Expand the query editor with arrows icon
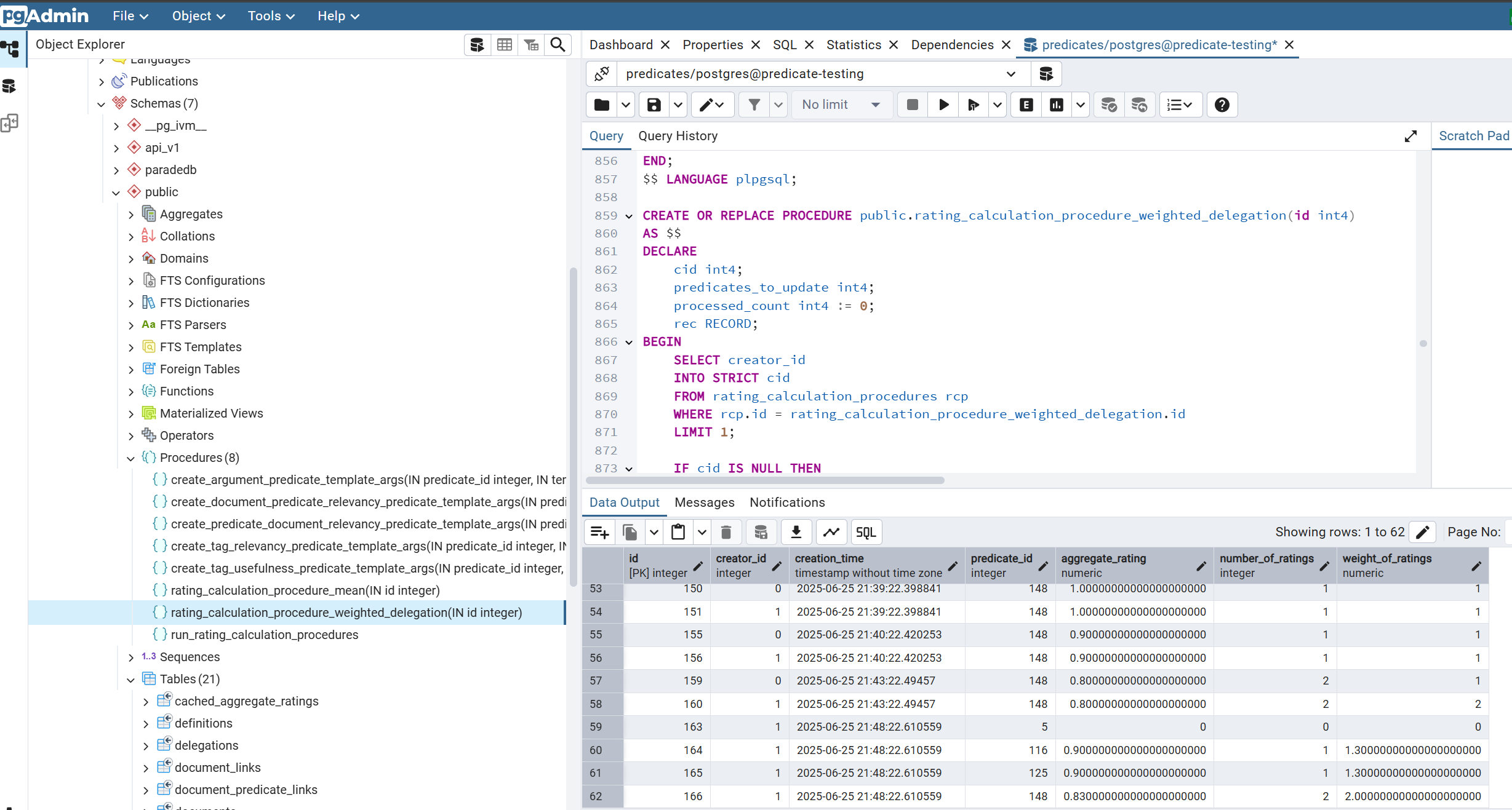 click(1410, 136)
